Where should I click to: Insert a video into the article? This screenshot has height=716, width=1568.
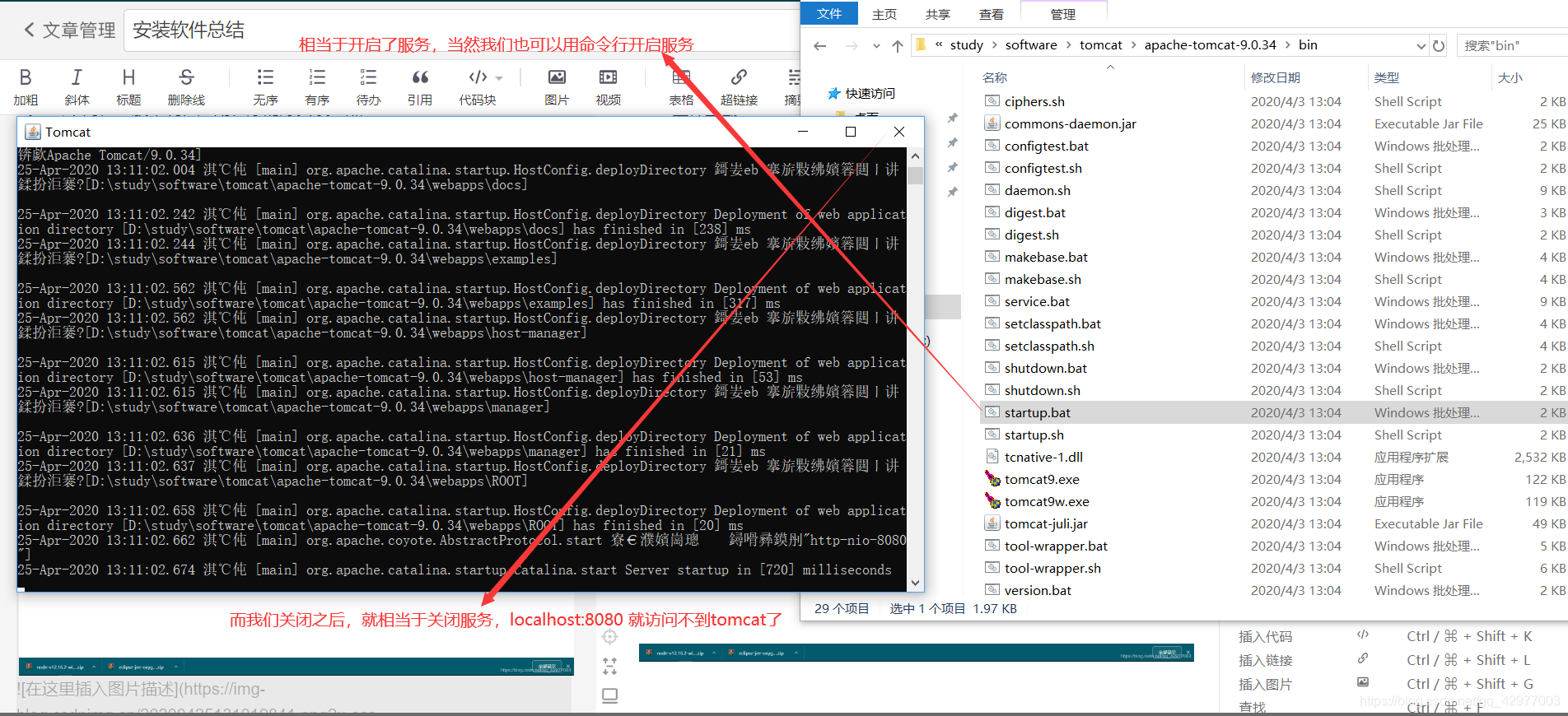coord(609,86)
